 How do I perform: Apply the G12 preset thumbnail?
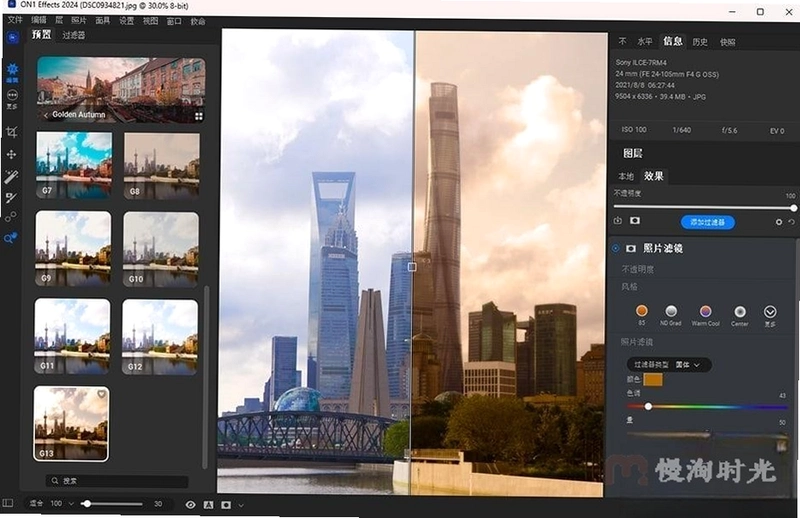pos(160,337)
